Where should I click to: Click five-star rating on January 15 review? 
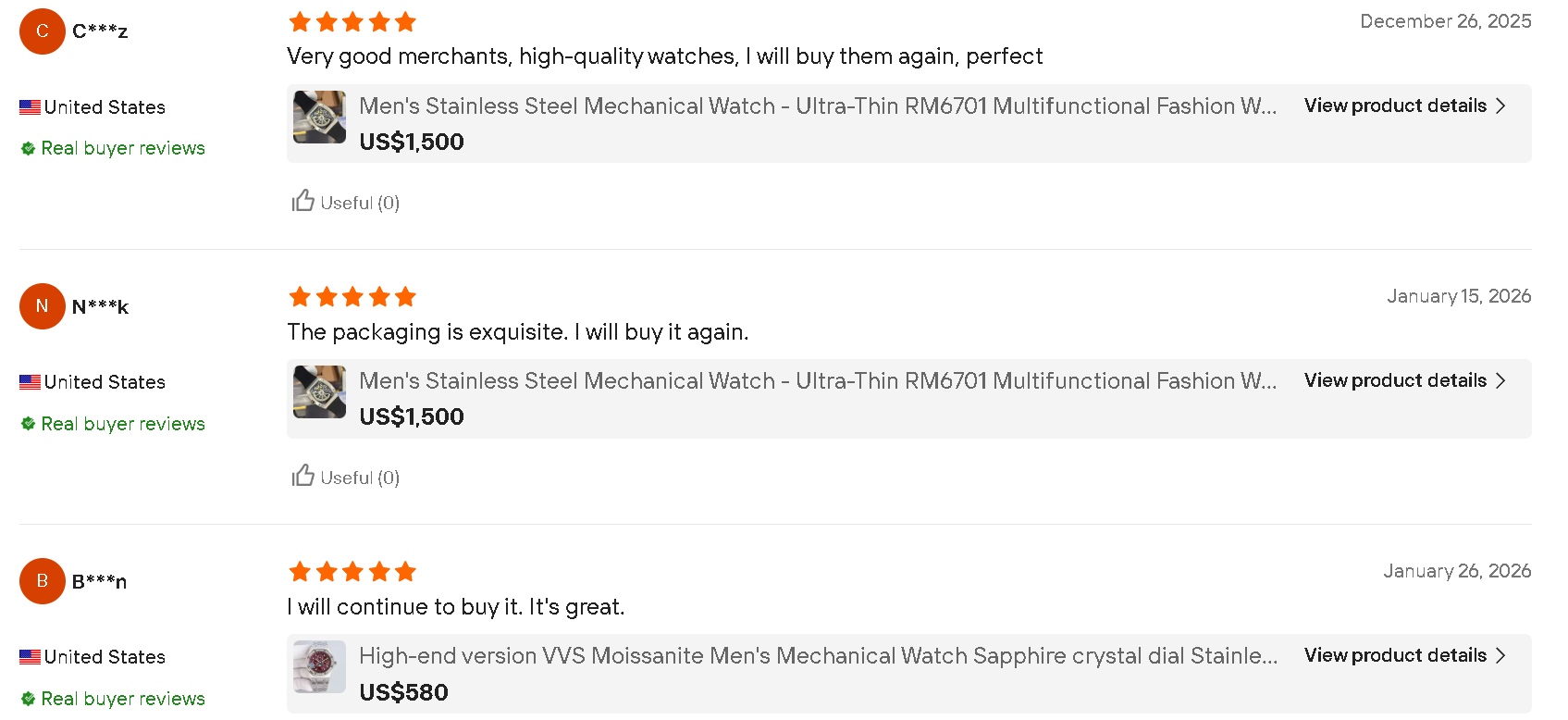(x=352, y=297)
